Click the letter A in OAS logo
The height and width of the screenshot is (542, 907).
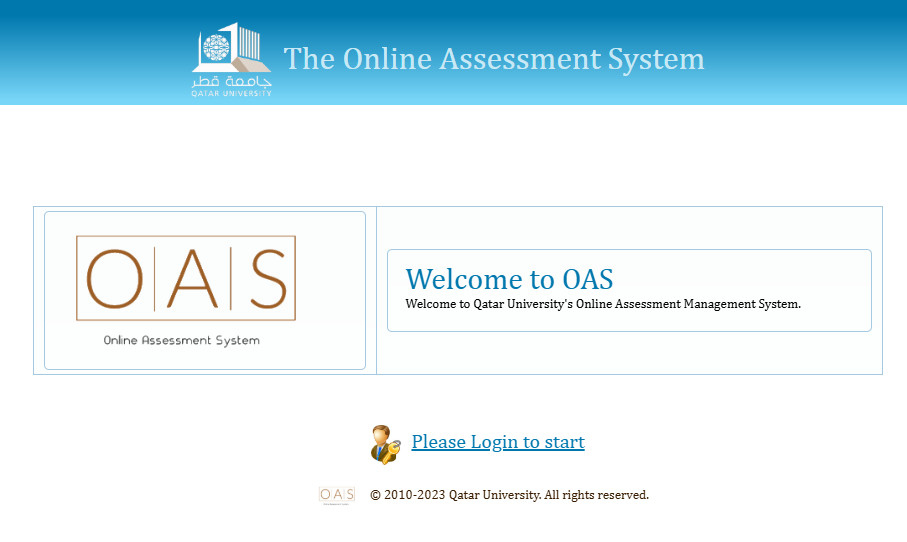pyautogui.click(x=193, y=278)
